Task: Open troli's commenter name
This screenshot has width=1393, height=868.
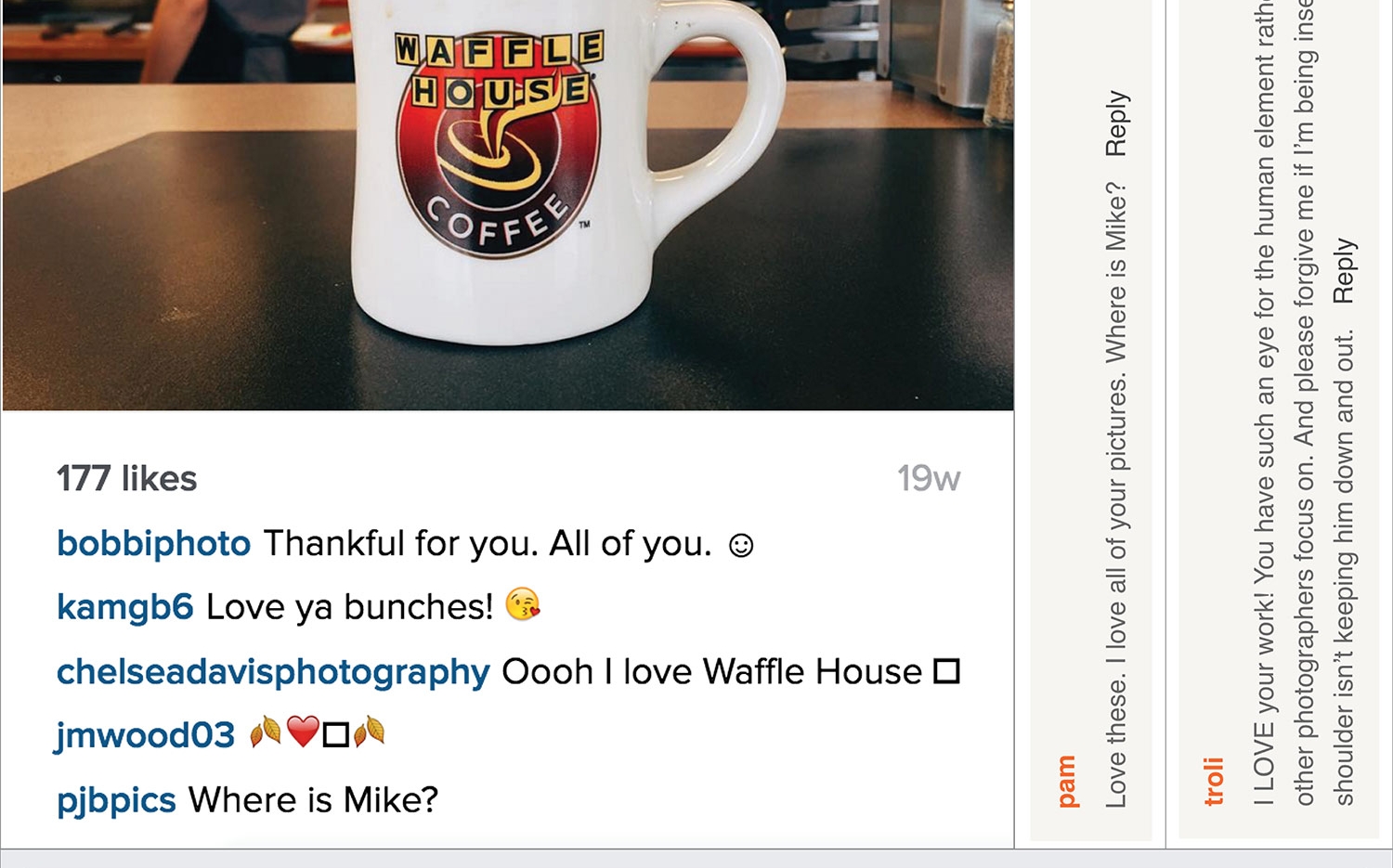Action: coord(1213,781)
